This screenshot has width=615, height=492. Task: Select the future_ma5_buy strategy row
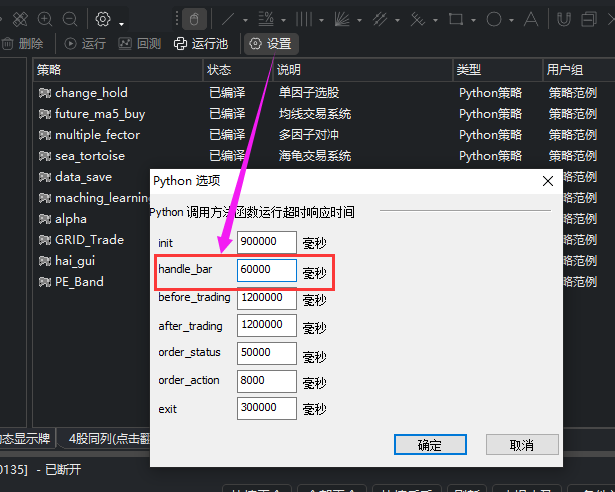[324, 114]
